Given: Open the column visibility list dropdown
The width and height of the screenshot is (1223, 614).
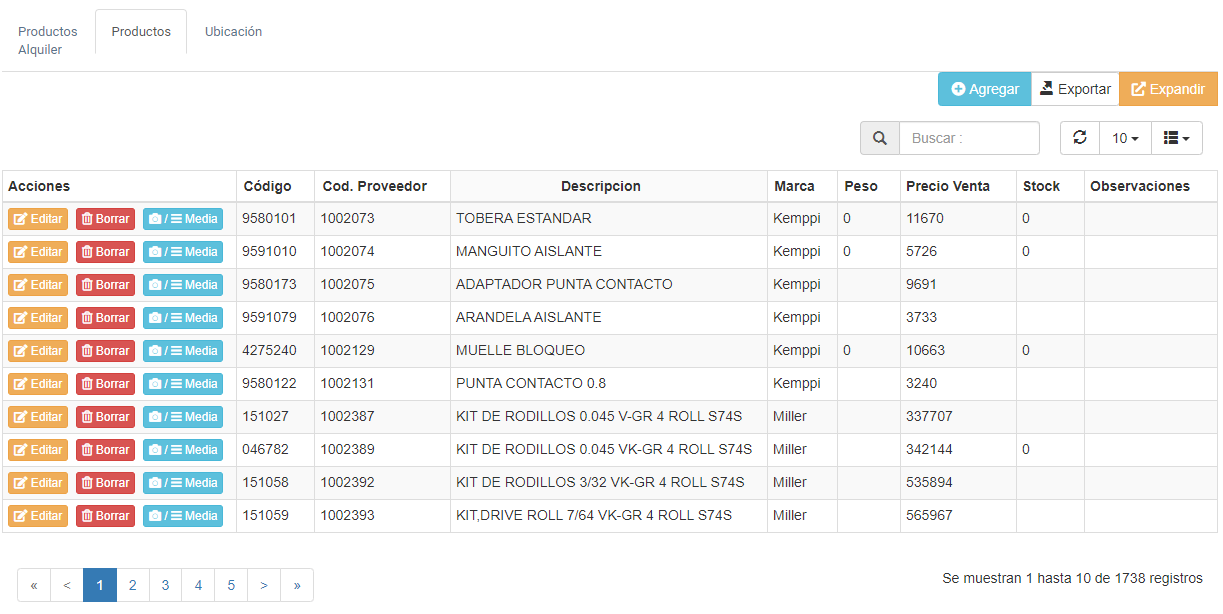Looking at the screenshot, I should (1176, 138).
